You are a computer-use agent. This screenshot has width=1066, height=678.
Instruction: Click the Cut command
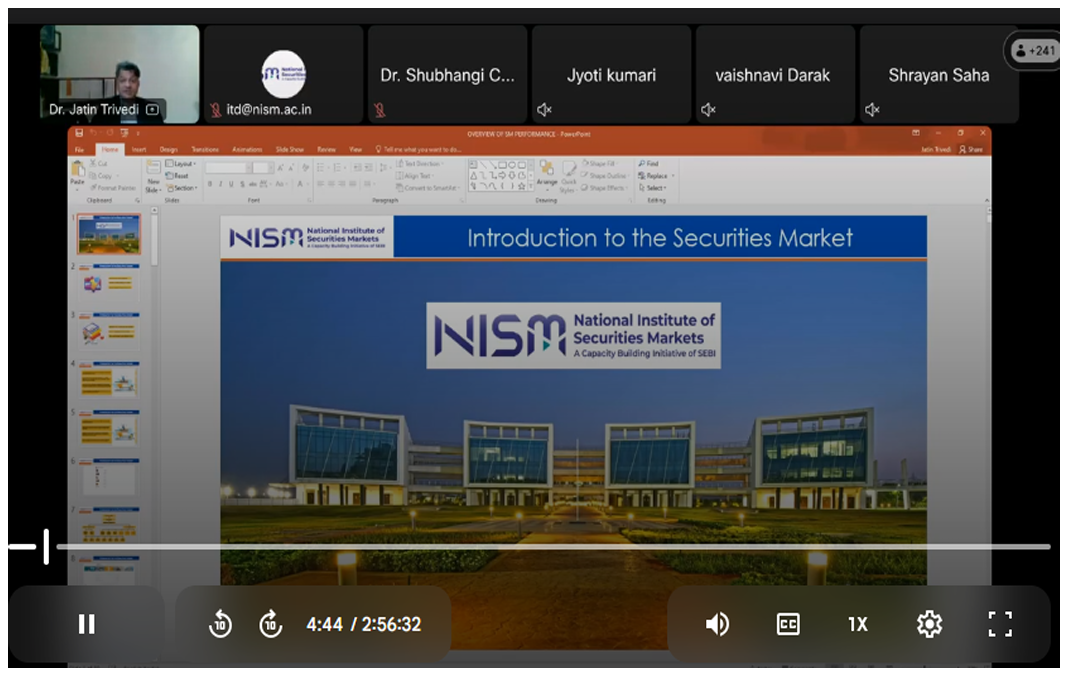coord(99,164)
